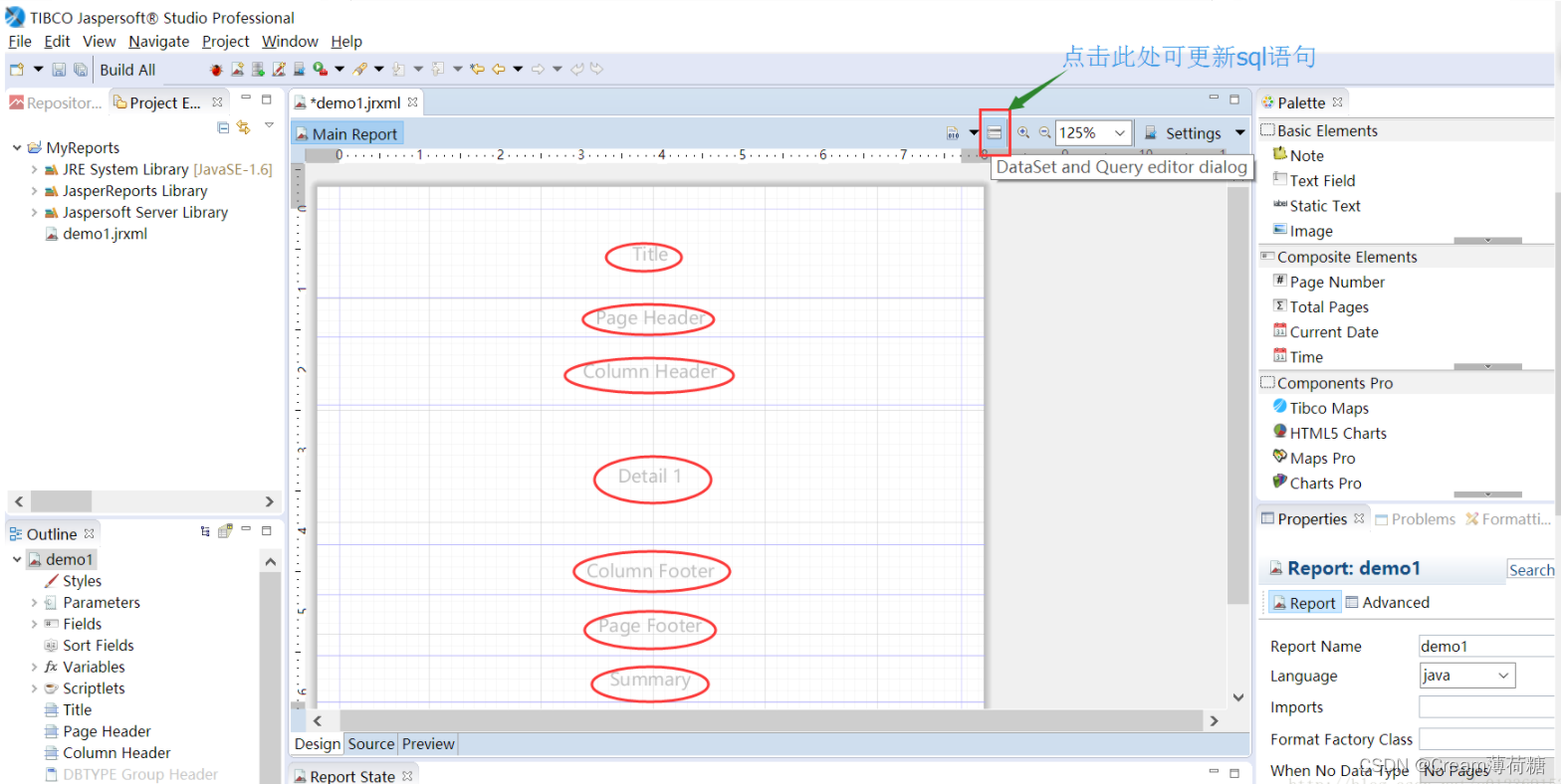
Task: Click the Main Report button
Action: 347,134
